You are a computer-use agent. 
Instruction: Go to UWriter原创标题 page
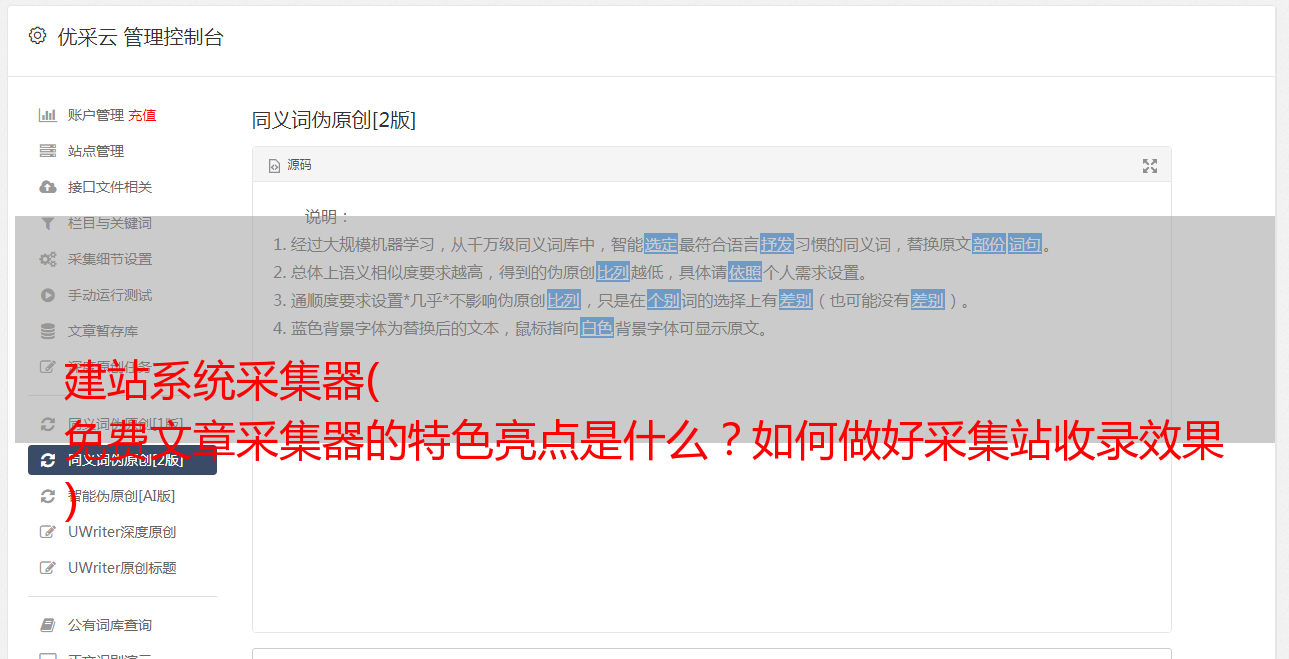(122, 568)
